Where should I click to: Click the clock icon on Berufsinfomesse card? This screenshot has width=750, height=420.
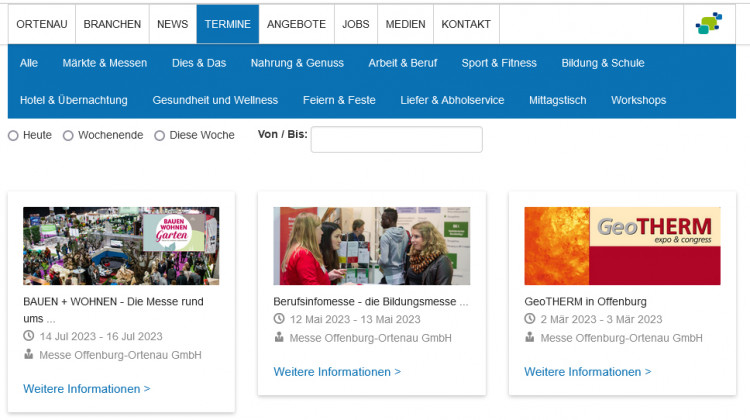coord(279,319)
